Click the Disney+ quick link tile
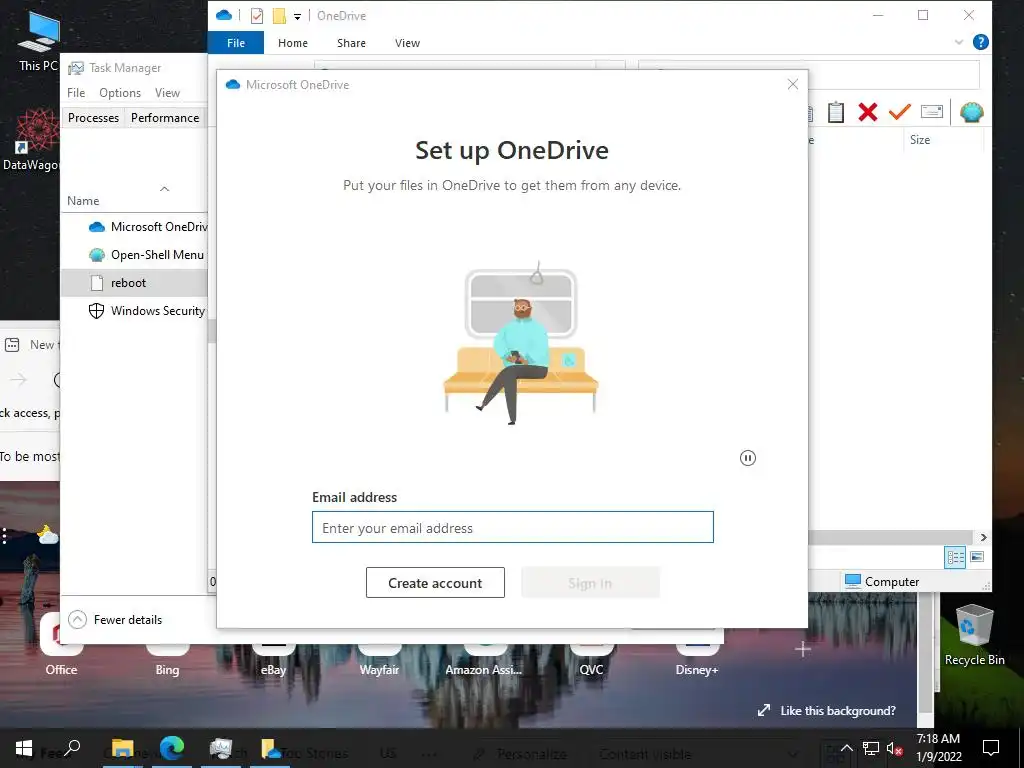Screen dimensions: 1024x768 point(697,660)
